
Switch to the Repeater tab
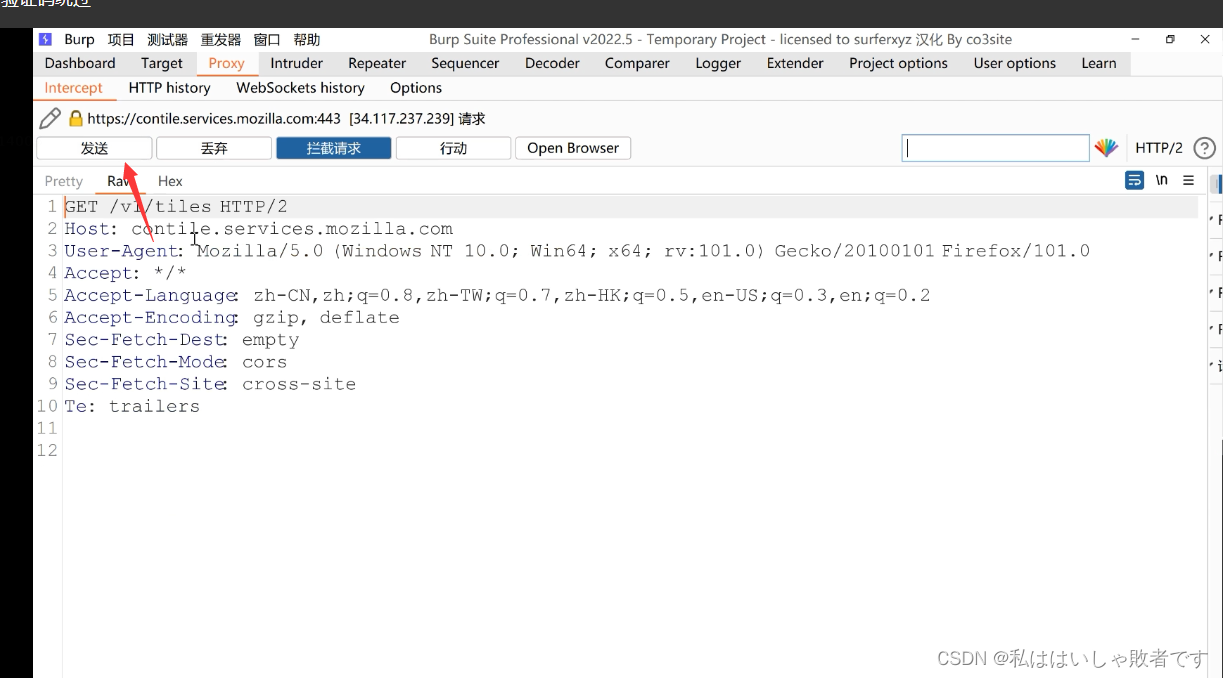coord(377,63)
